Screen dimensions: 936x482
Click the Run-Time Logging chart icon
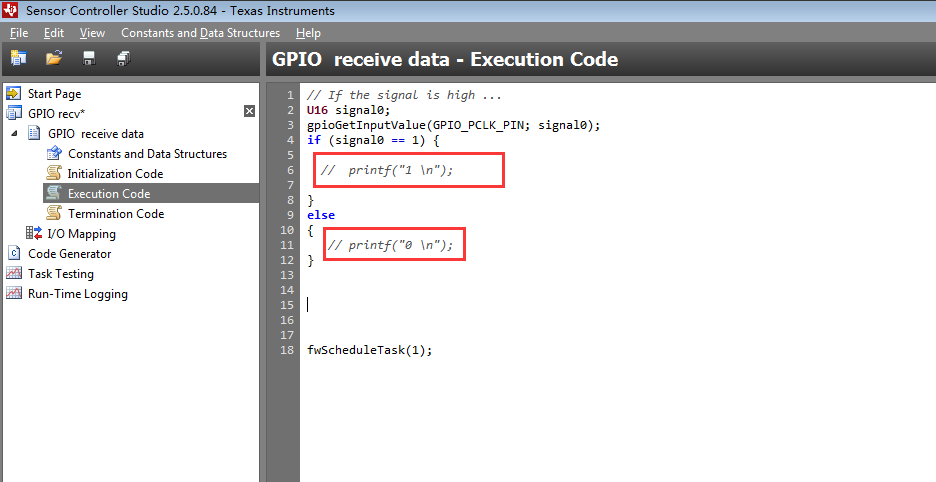point(14,293)
